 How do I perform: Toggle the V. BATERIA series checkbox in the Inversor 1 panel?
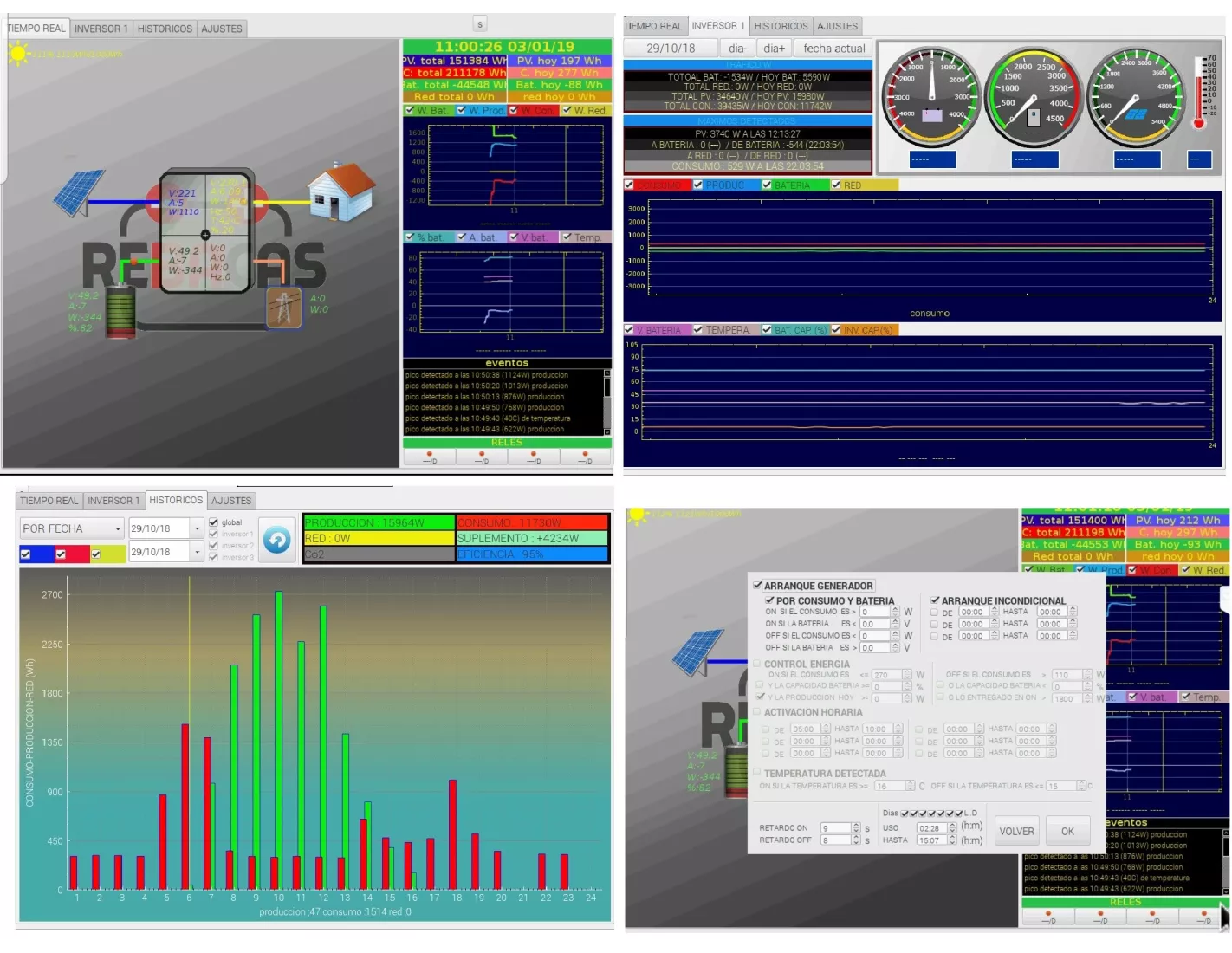pyautogui.click(x=629, y=329)
